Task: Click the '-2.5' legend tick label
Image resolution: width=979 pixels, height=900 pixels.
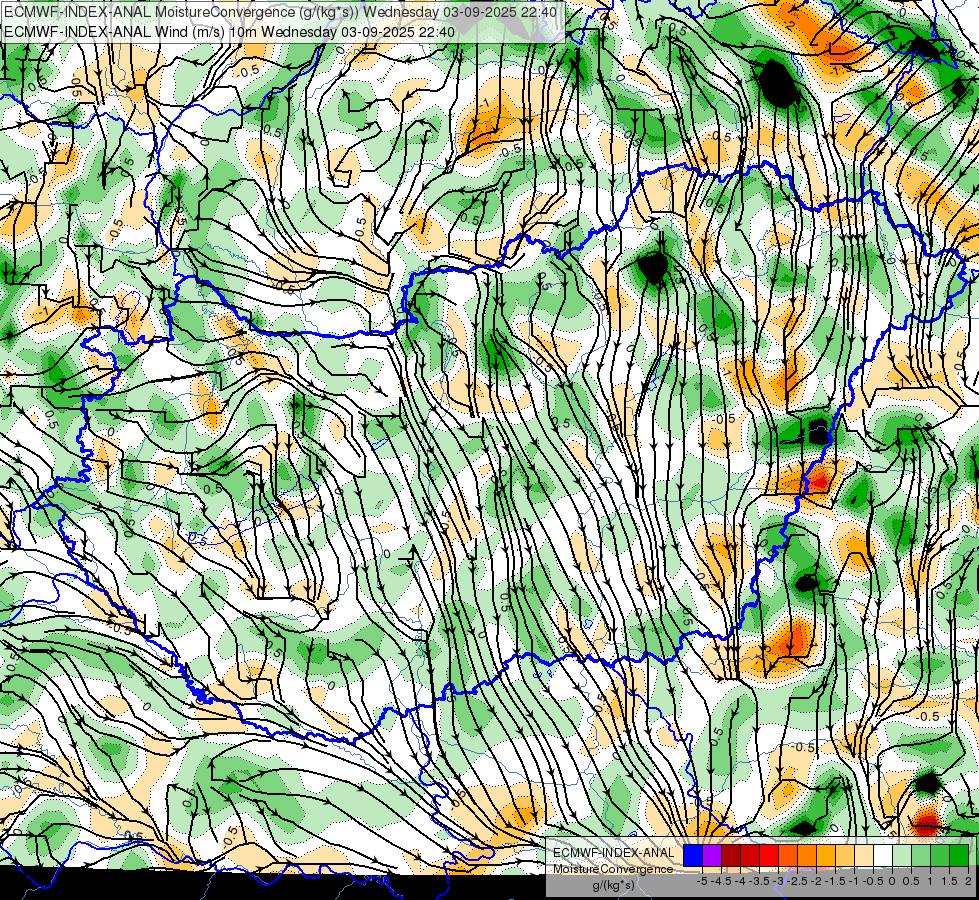Action: pos(797,881)
